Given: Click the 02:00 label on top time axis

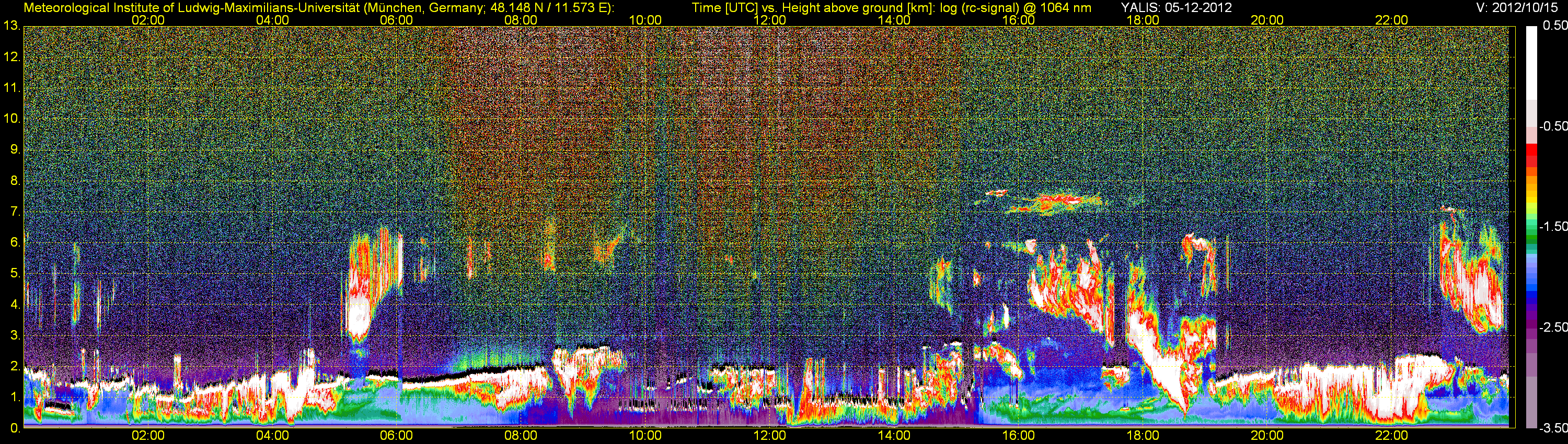Looking at the screenshot, I should (148, 20).
